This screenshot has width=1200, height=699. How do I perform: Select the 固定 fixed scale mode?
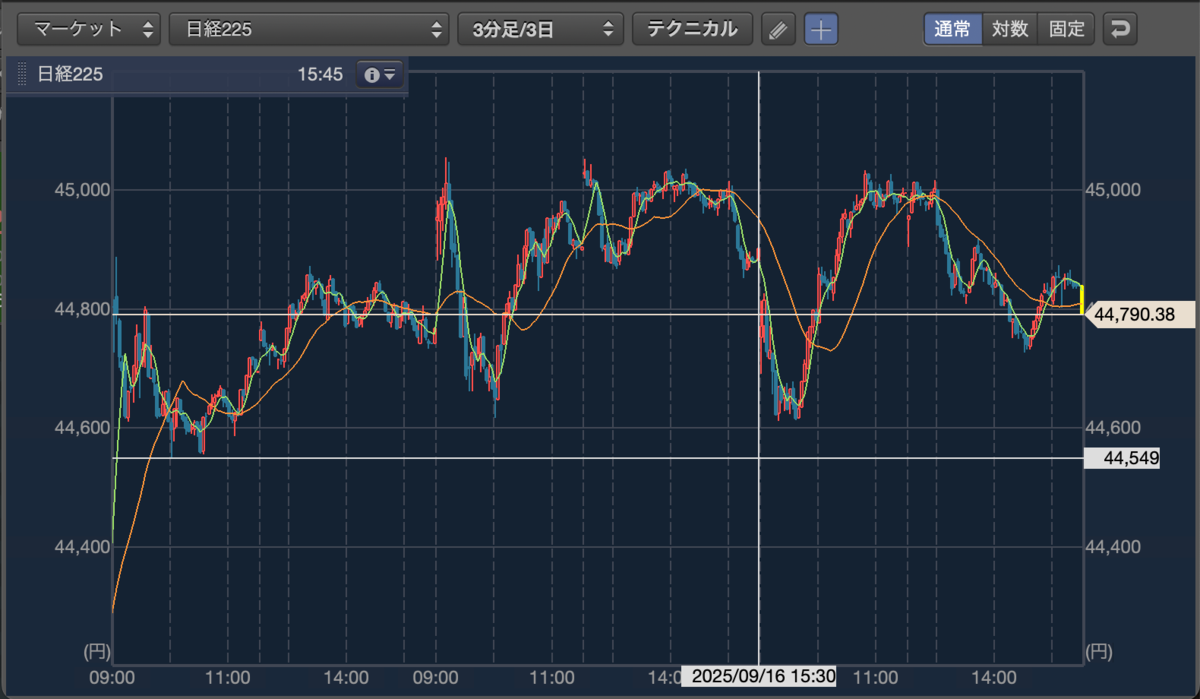(x=1067, y=29)
